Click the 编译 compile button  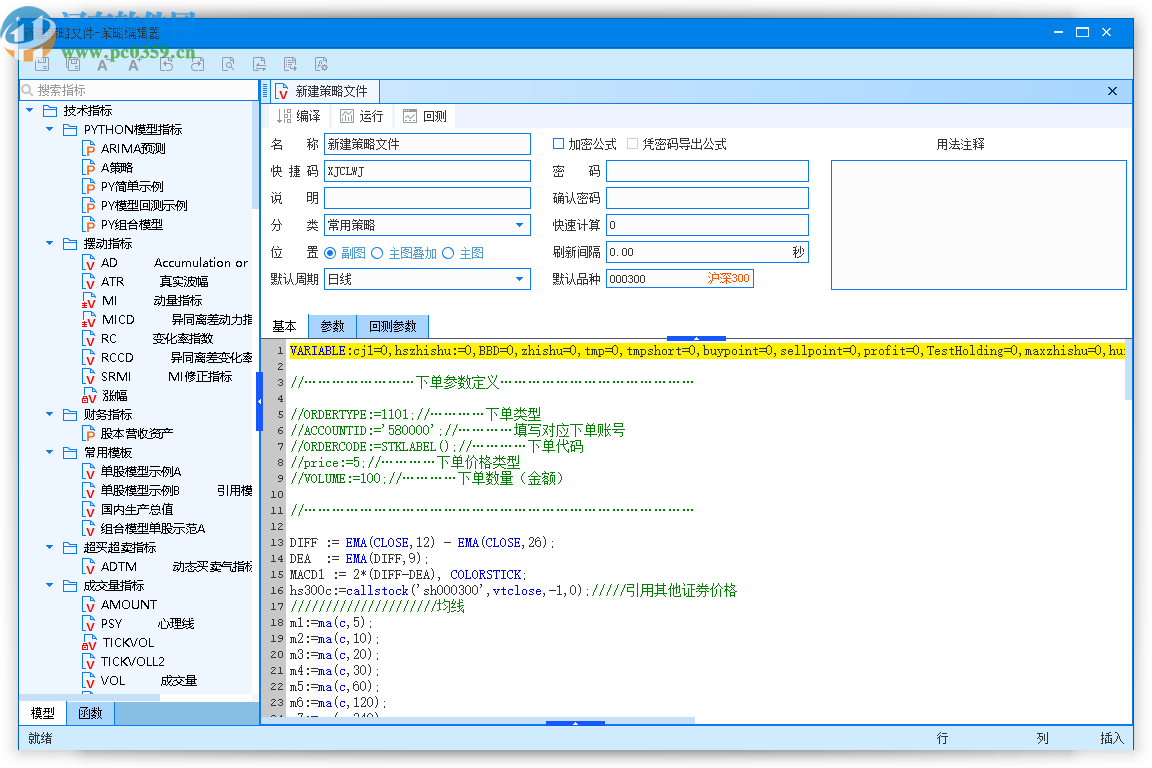point(300,116)
